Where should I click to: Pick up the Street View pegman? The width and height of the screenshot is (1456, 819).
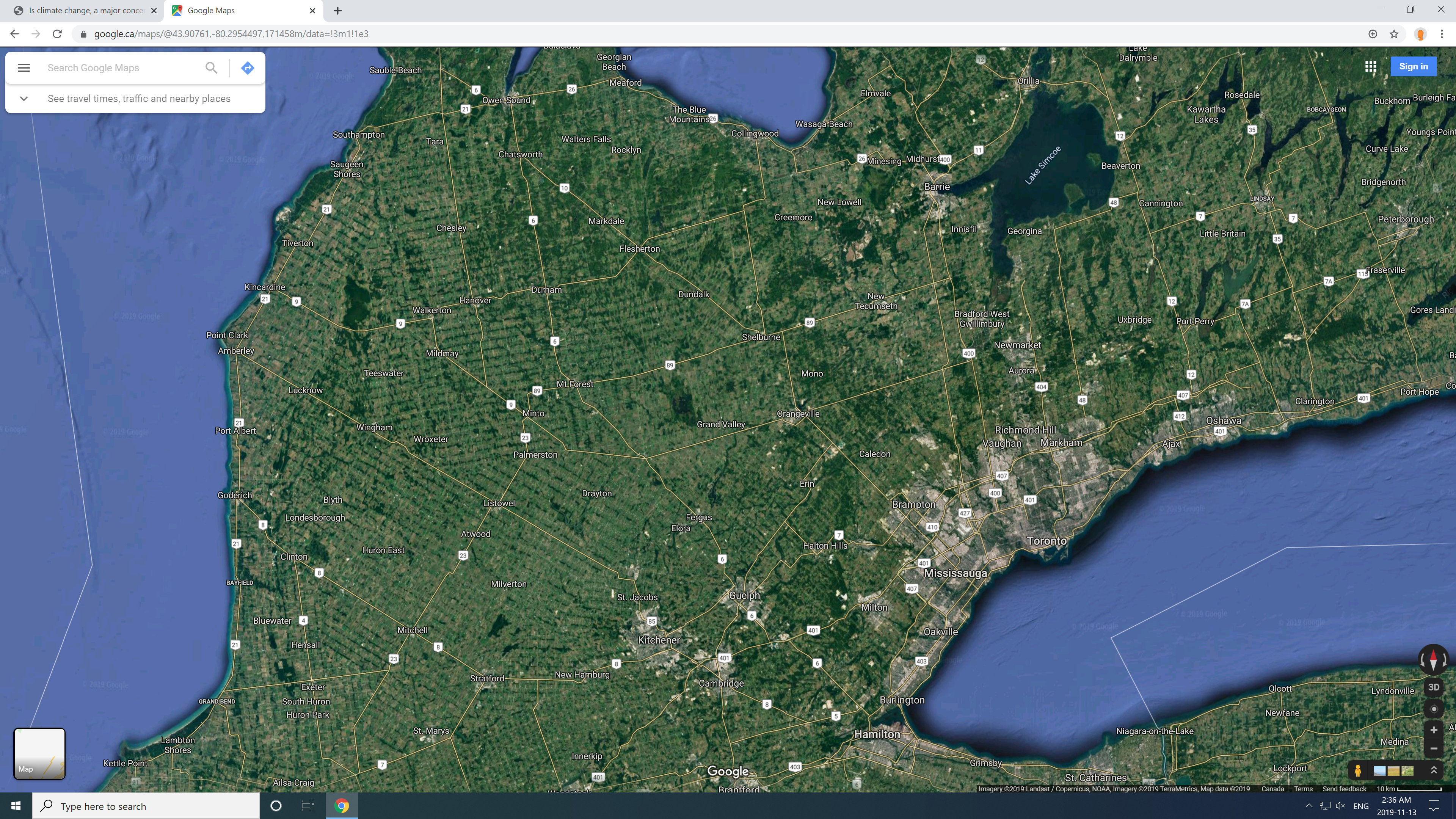pyautogui.click(x=1358, y=770)
